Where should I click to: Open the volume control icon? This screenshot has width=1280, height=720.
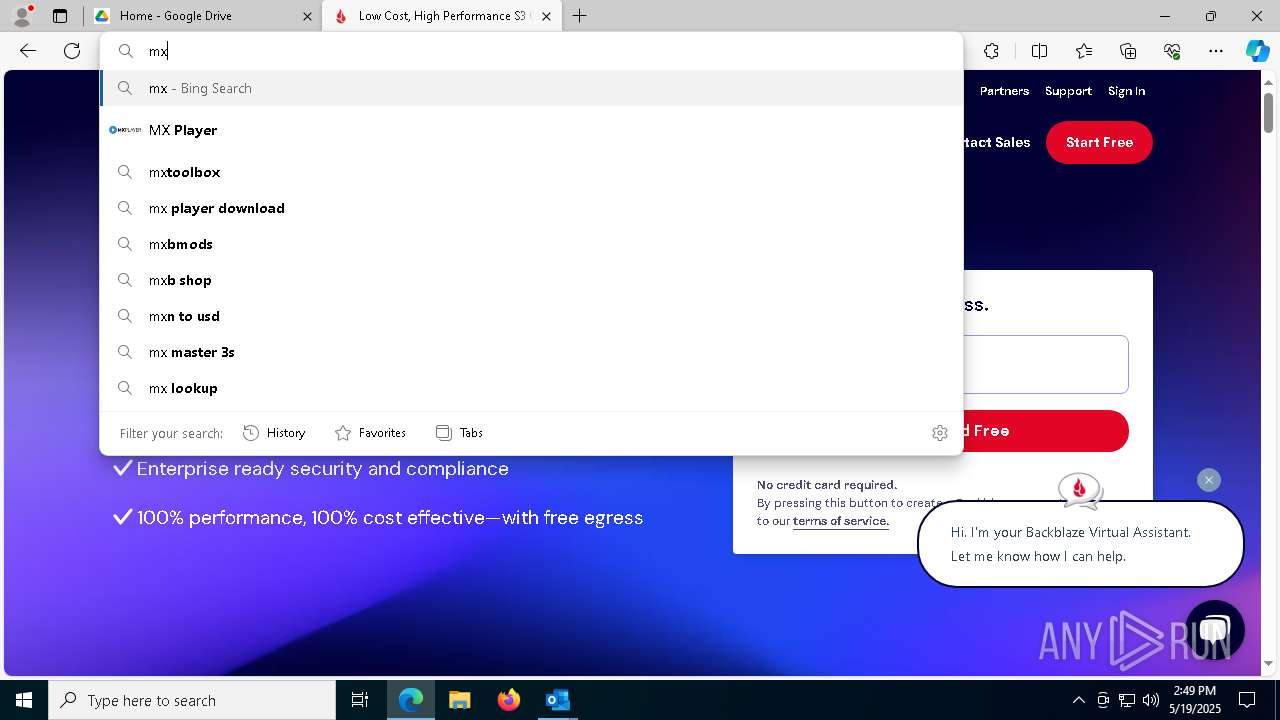coord(1150,700)
